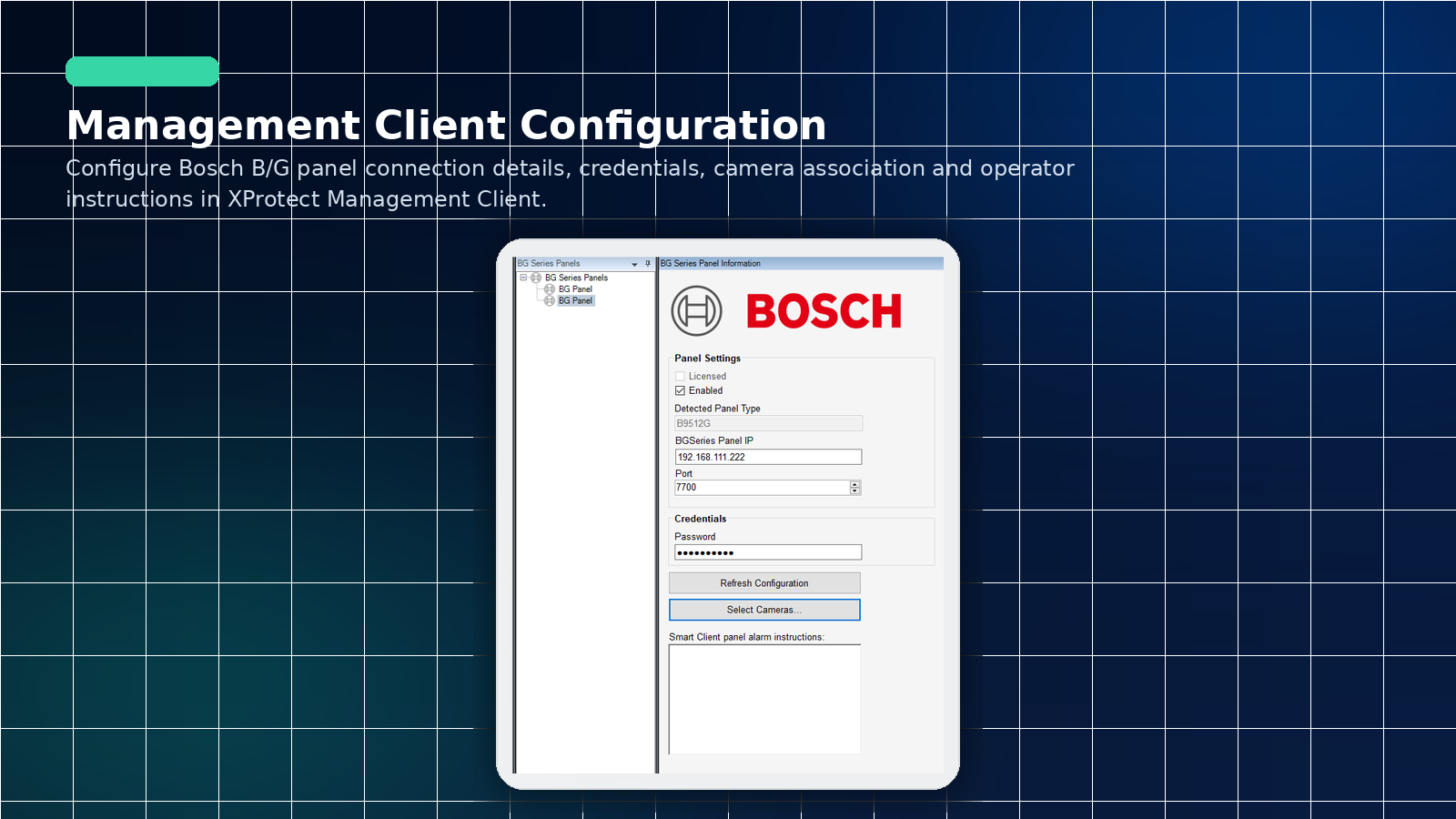Image resolution: width=1456 pixels, height=819 pixels.
Task: Select the highlighted second BG Panel item
Action: (575, 300)
